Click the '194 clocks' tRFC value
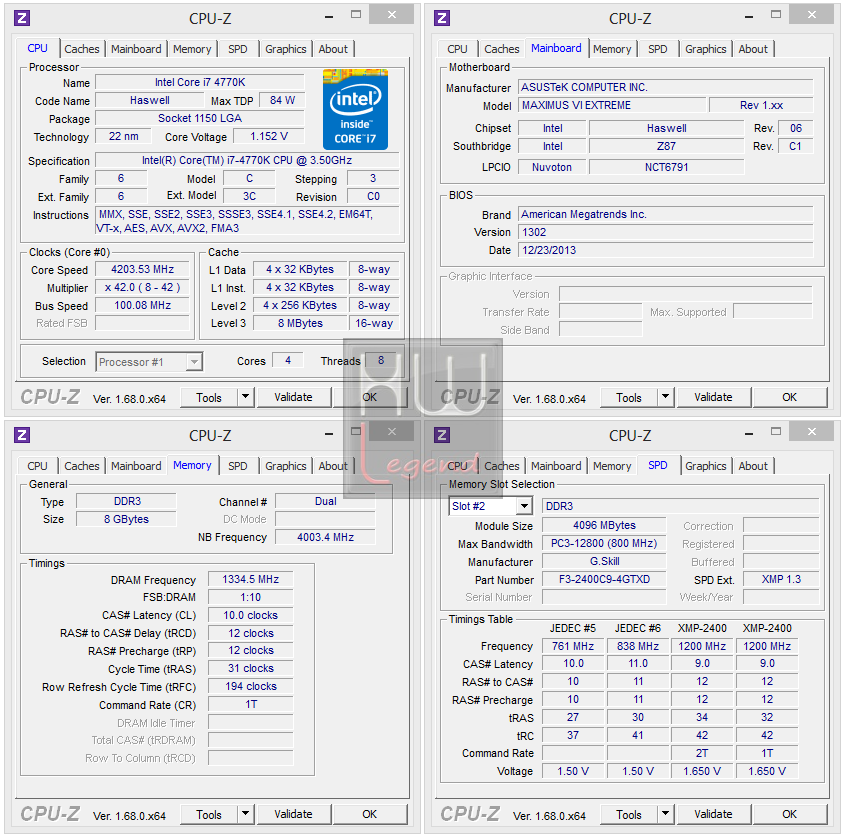The width and height of the screenshot is (846, 838). click(x=250, y=686)
